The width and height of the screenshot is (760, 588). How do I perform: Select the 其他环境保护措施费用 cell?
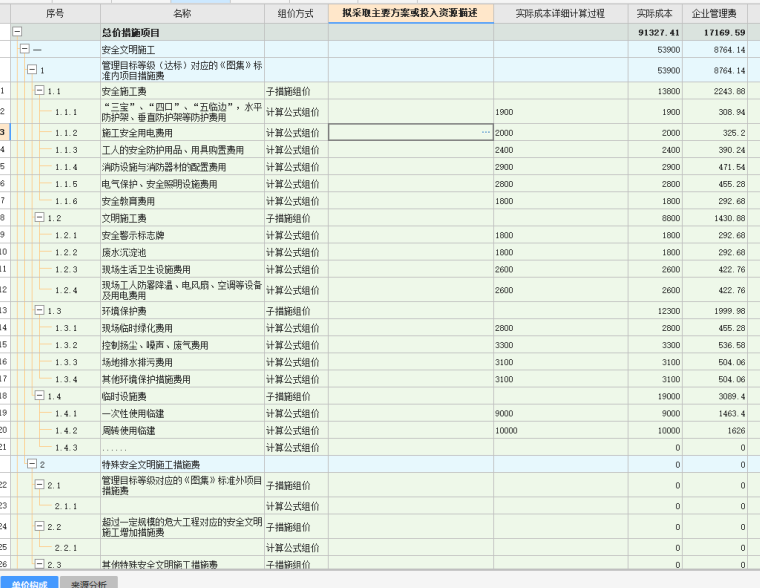tap(182, 379)
